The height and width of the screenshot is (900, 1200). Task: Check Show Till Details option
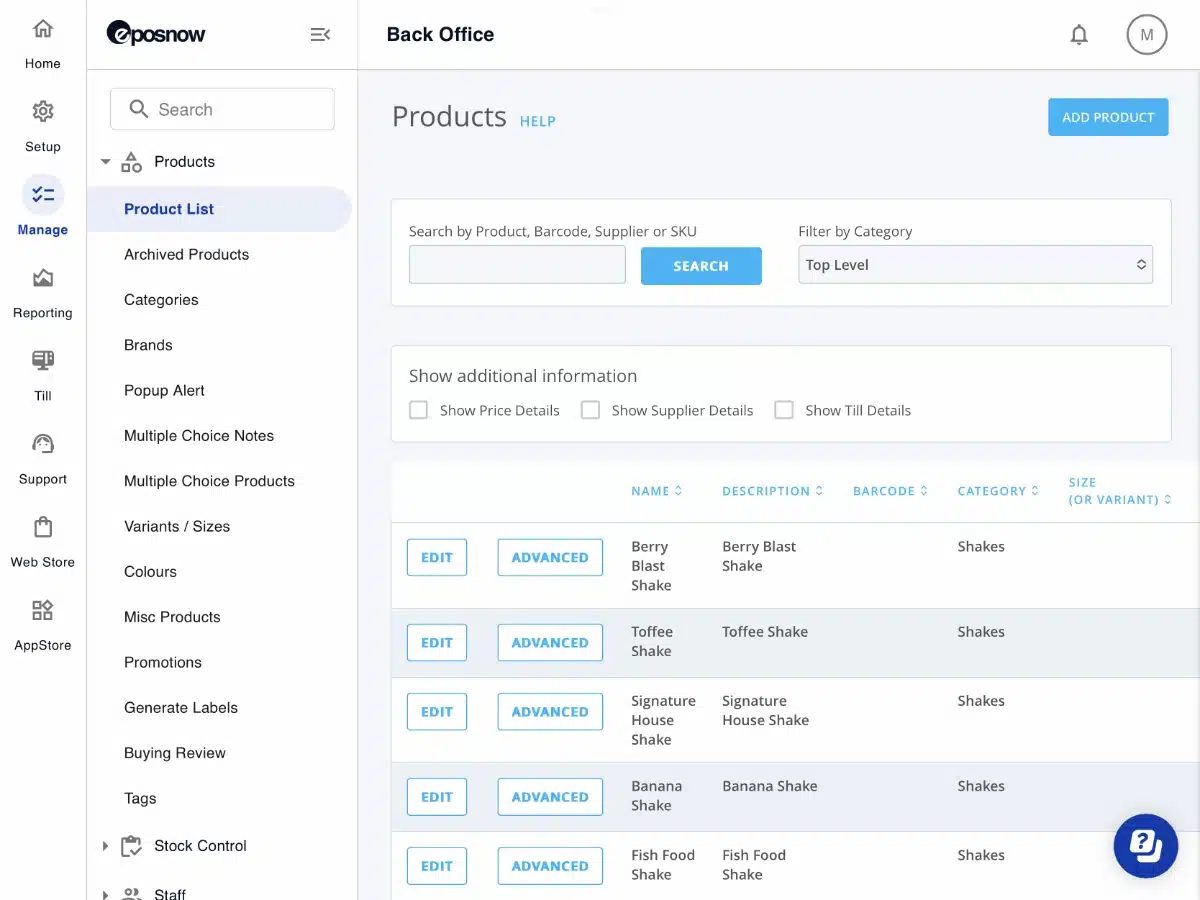point(784,410)
